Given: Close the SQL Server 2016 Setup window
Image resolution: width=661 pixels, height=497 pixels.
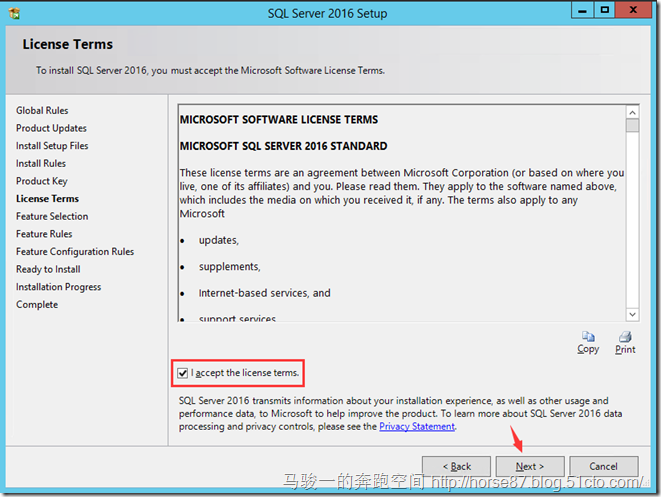Looking at the screenshot, I should [x=633, y=10].
